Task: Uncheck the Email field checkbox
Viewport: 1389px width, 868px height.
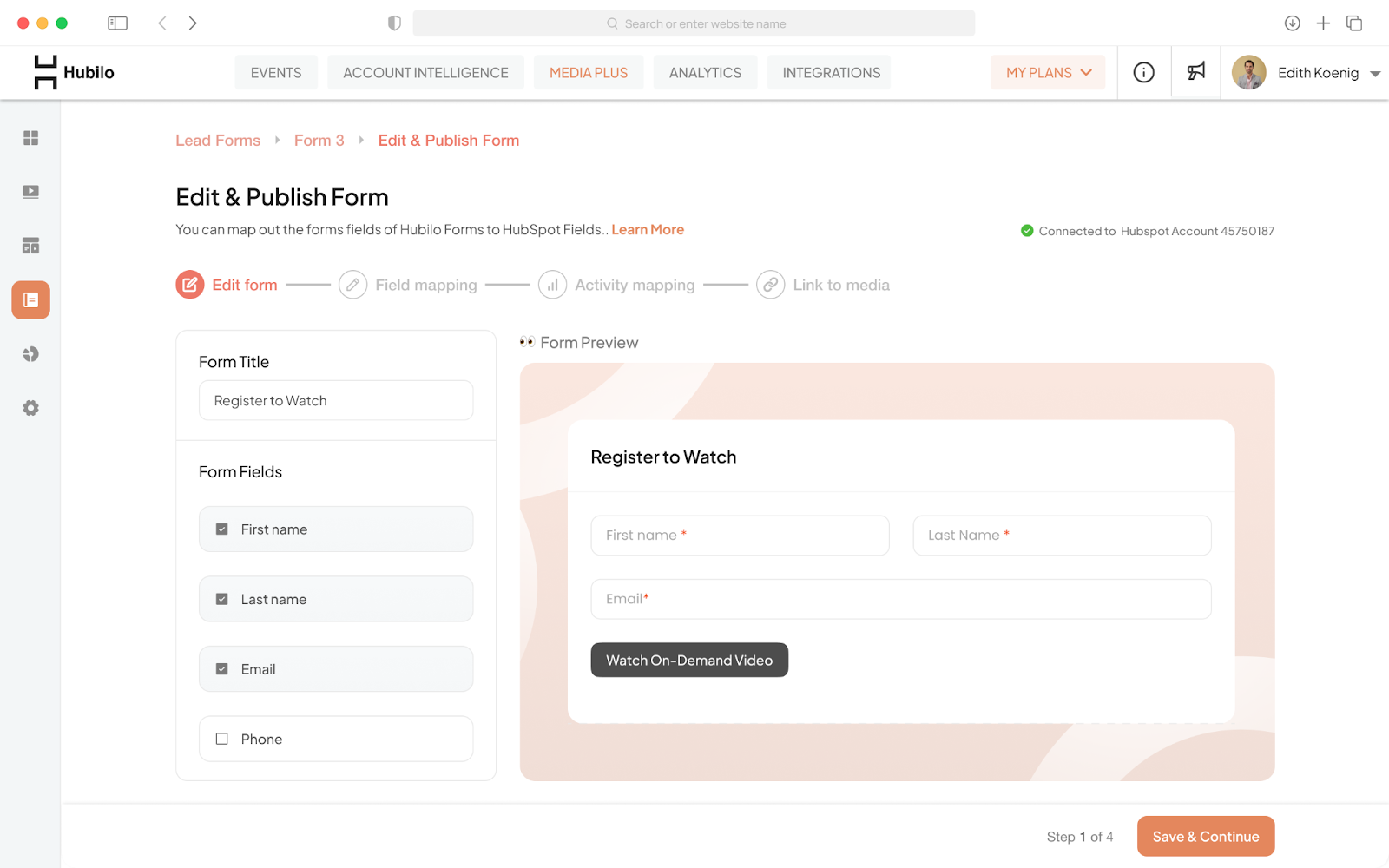Action: click(x=222, y=669)
